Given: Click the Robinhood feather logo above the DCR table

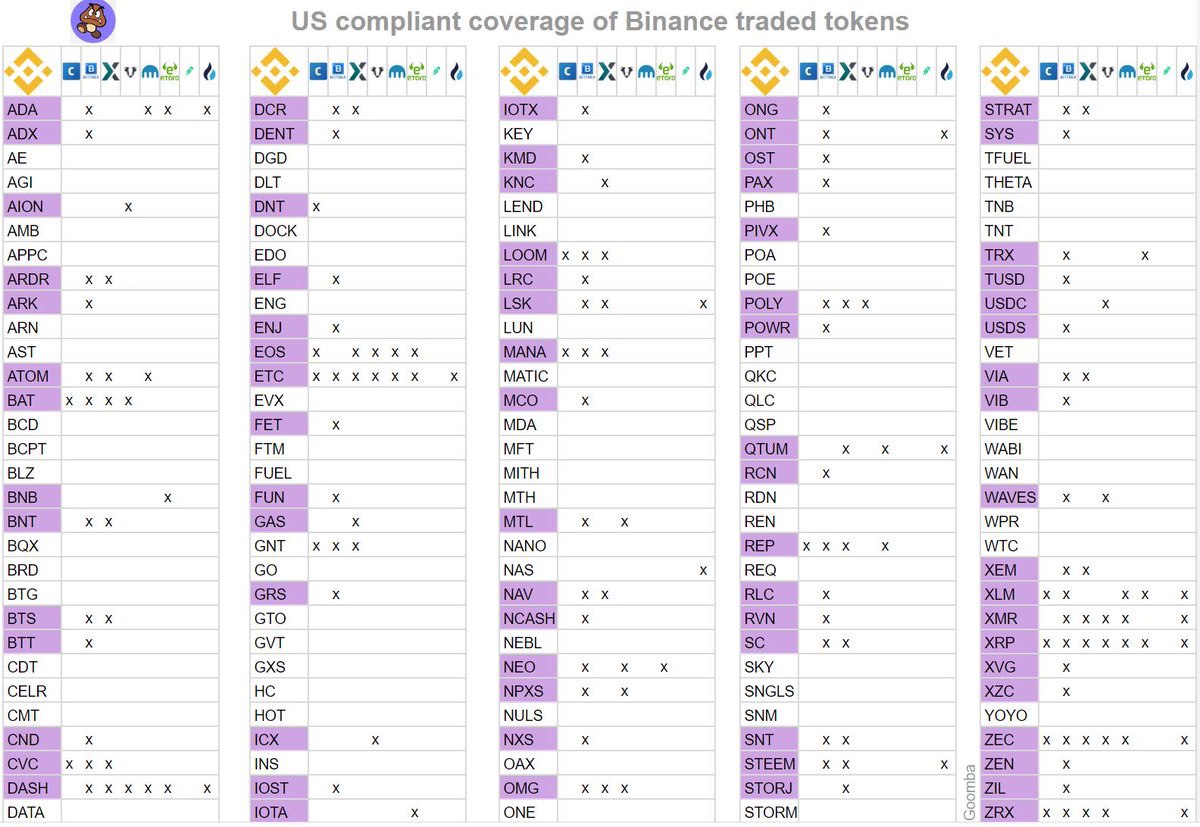Looking at the screenshot, I should point(435,72).
